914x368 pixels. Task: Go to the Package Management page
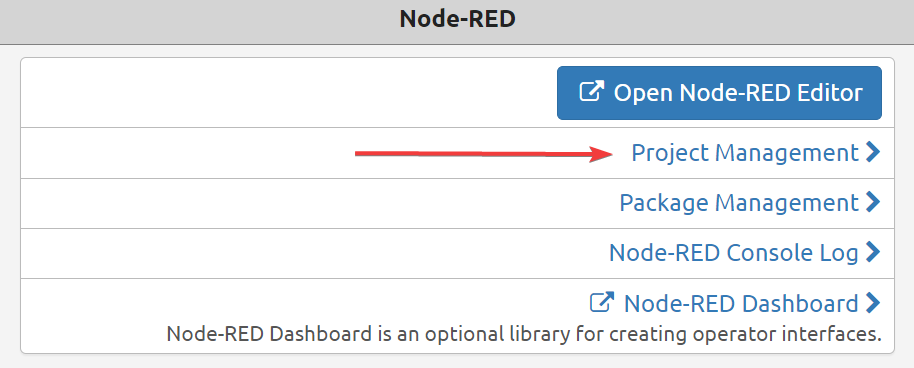(x=739, y=203)
